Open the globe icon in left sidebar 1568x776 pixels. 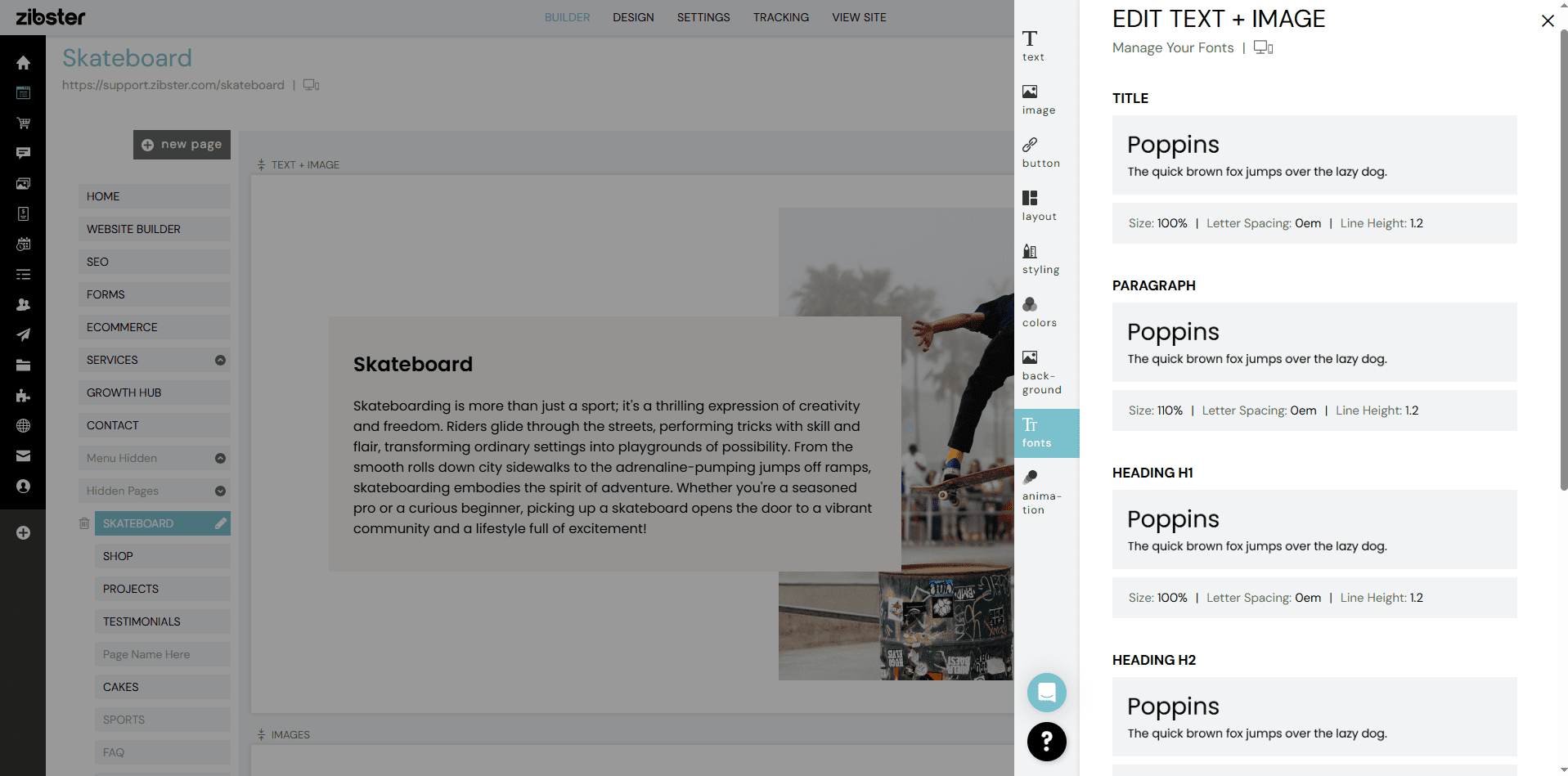click(23, 425)
